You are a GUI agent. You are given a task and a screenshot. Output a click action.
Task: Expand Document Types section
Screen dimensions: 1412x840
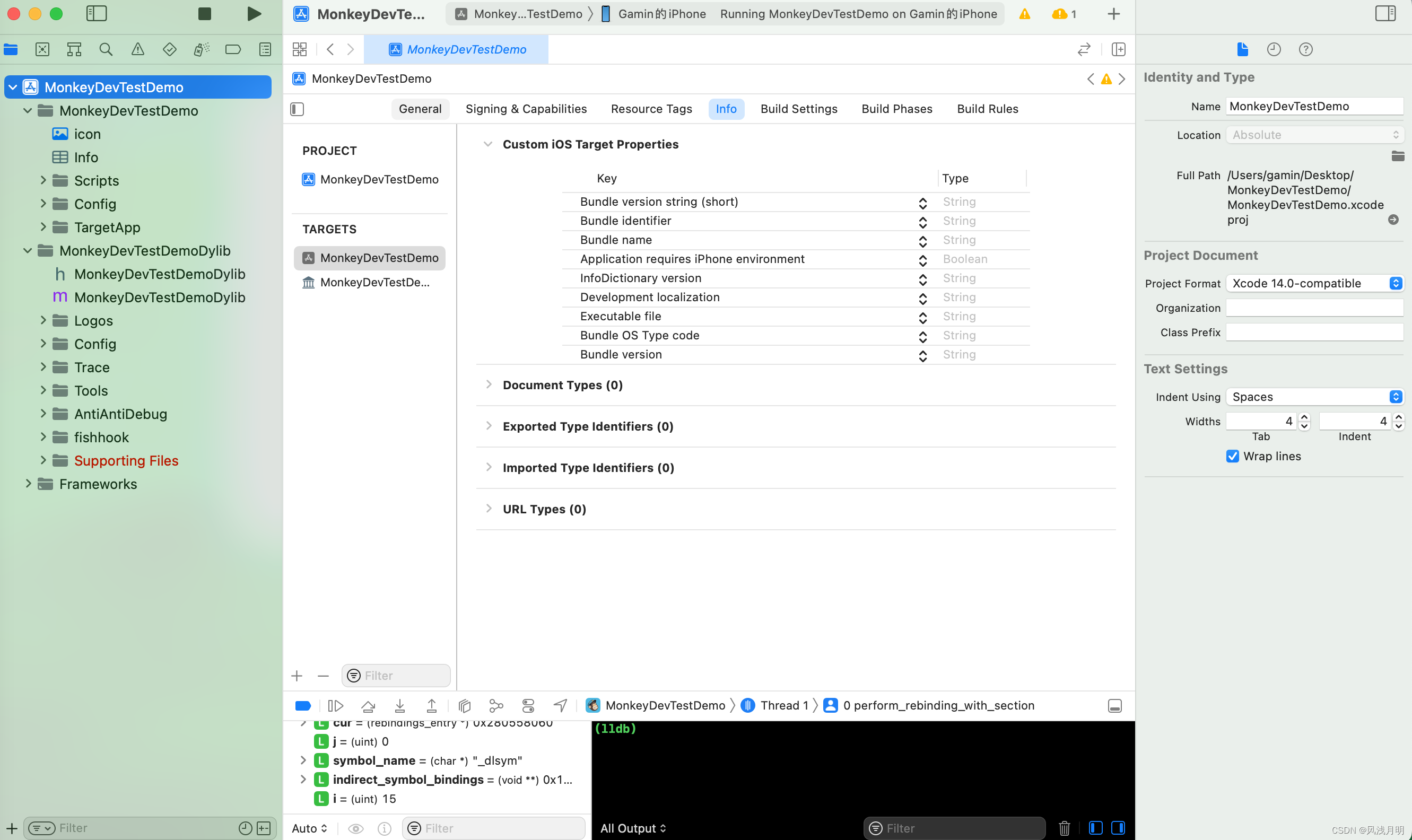point(489,384)
